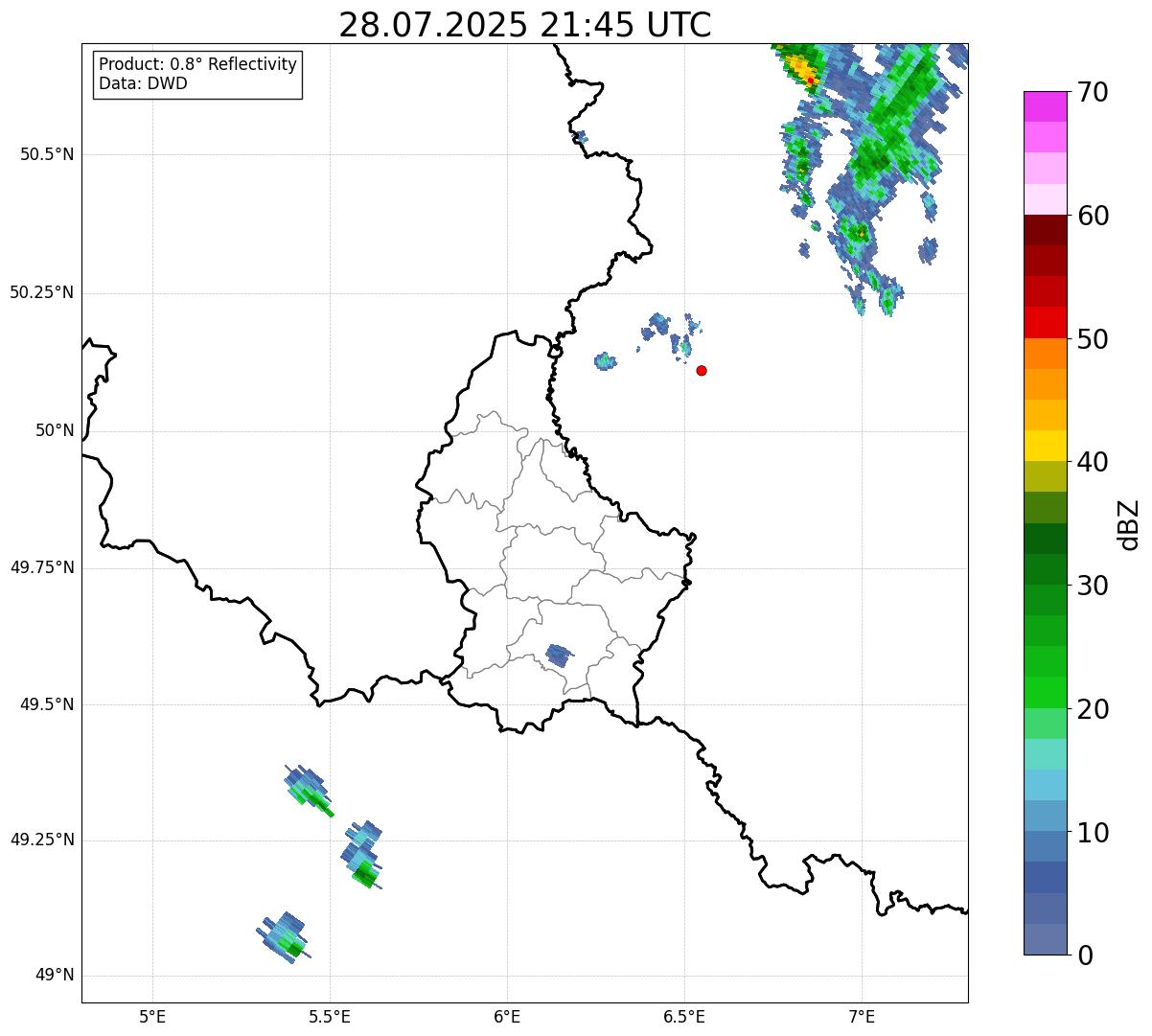This screenshot has width=1152, height=1036.
Task: Click the 7°E longitude label
Action: [862, 1016]
